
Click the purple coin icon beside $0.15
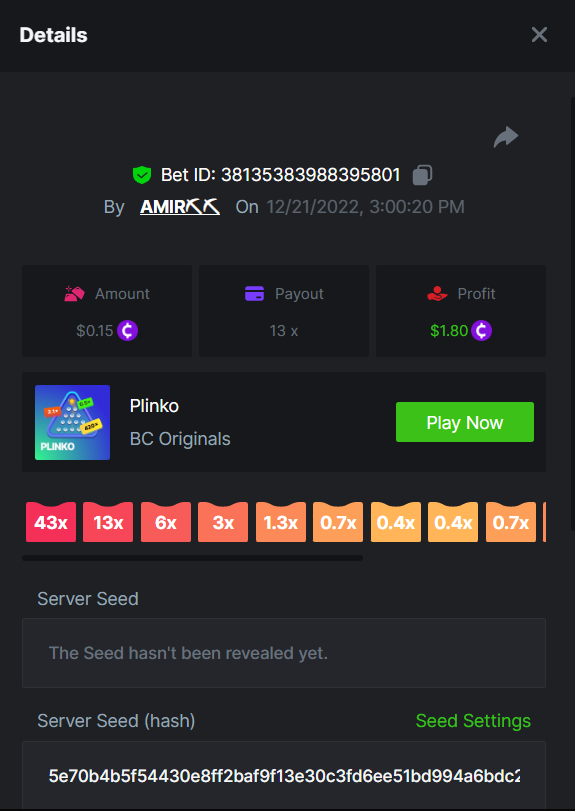pyautogui.click(x=127, y=331)
